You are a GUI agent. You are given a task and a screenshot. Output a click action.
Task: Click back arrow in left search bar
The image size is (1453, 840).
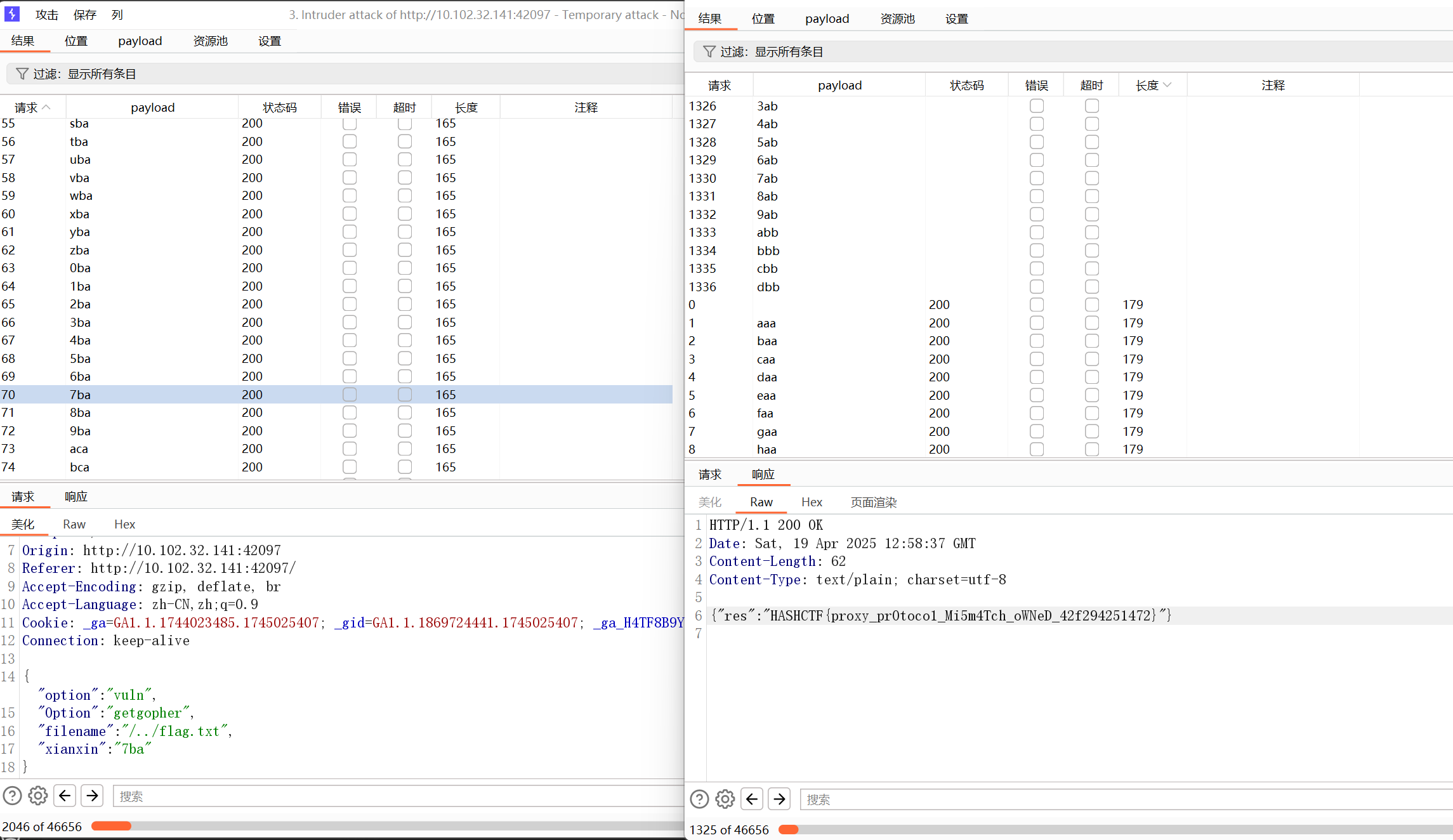(x=65, y=796)
